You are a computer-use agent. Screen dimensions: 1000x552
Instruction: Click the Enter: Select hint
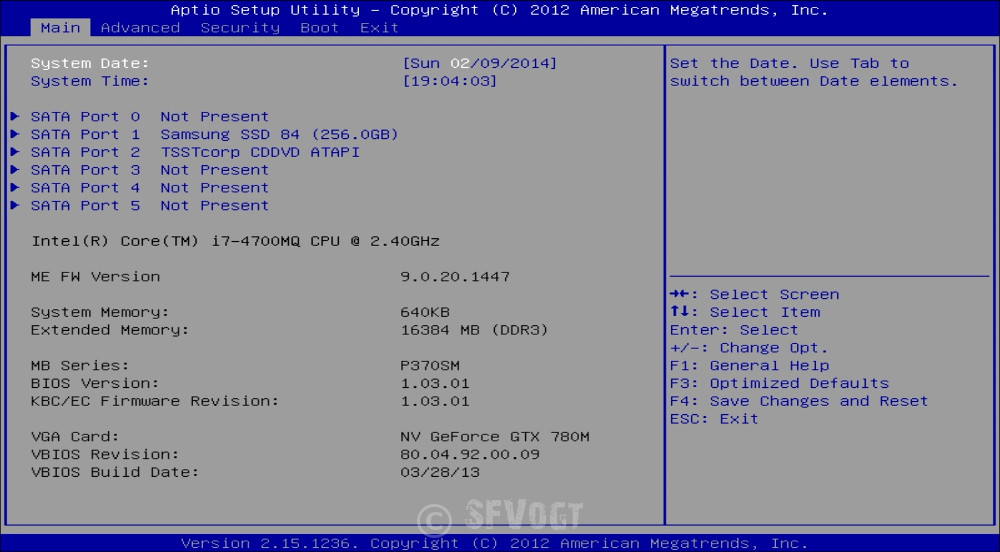(x=734, y=330)
